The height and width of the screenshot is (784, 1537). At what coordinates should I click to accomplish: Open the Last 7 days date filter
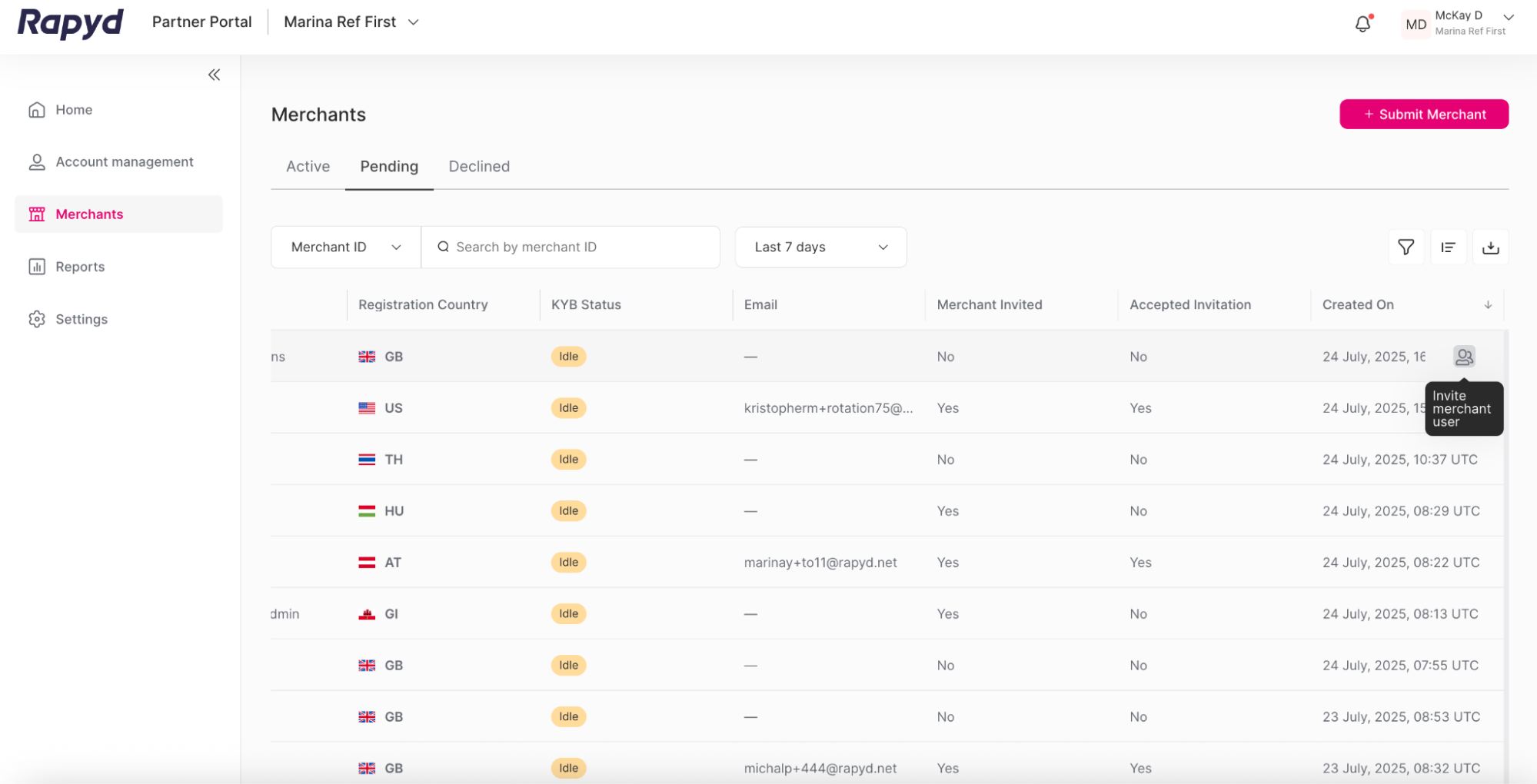click(x=820, y=247)
